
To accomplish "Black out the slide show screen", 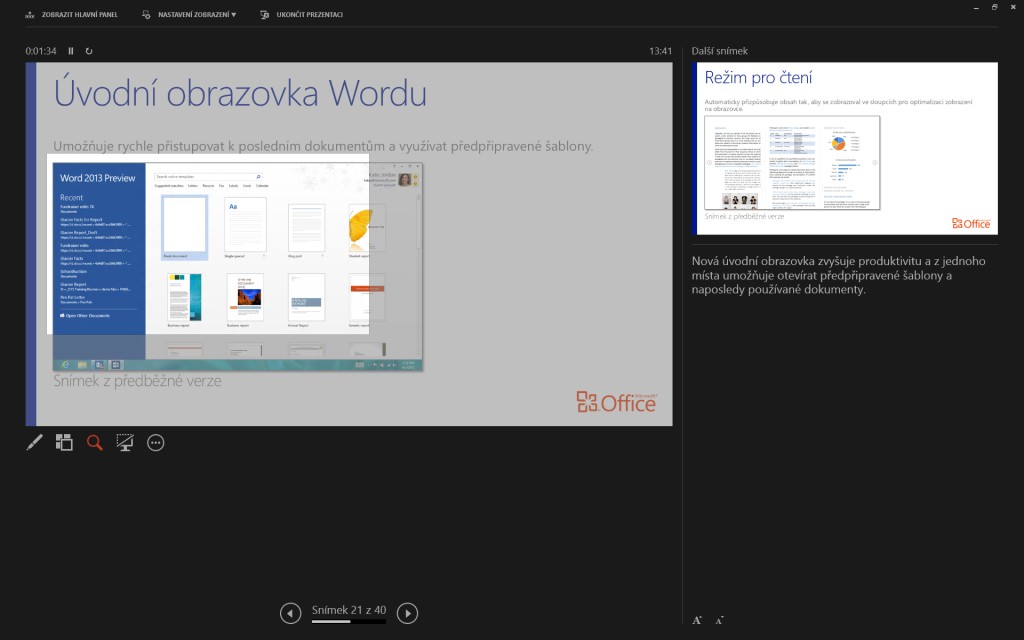I will click(125, 443).
